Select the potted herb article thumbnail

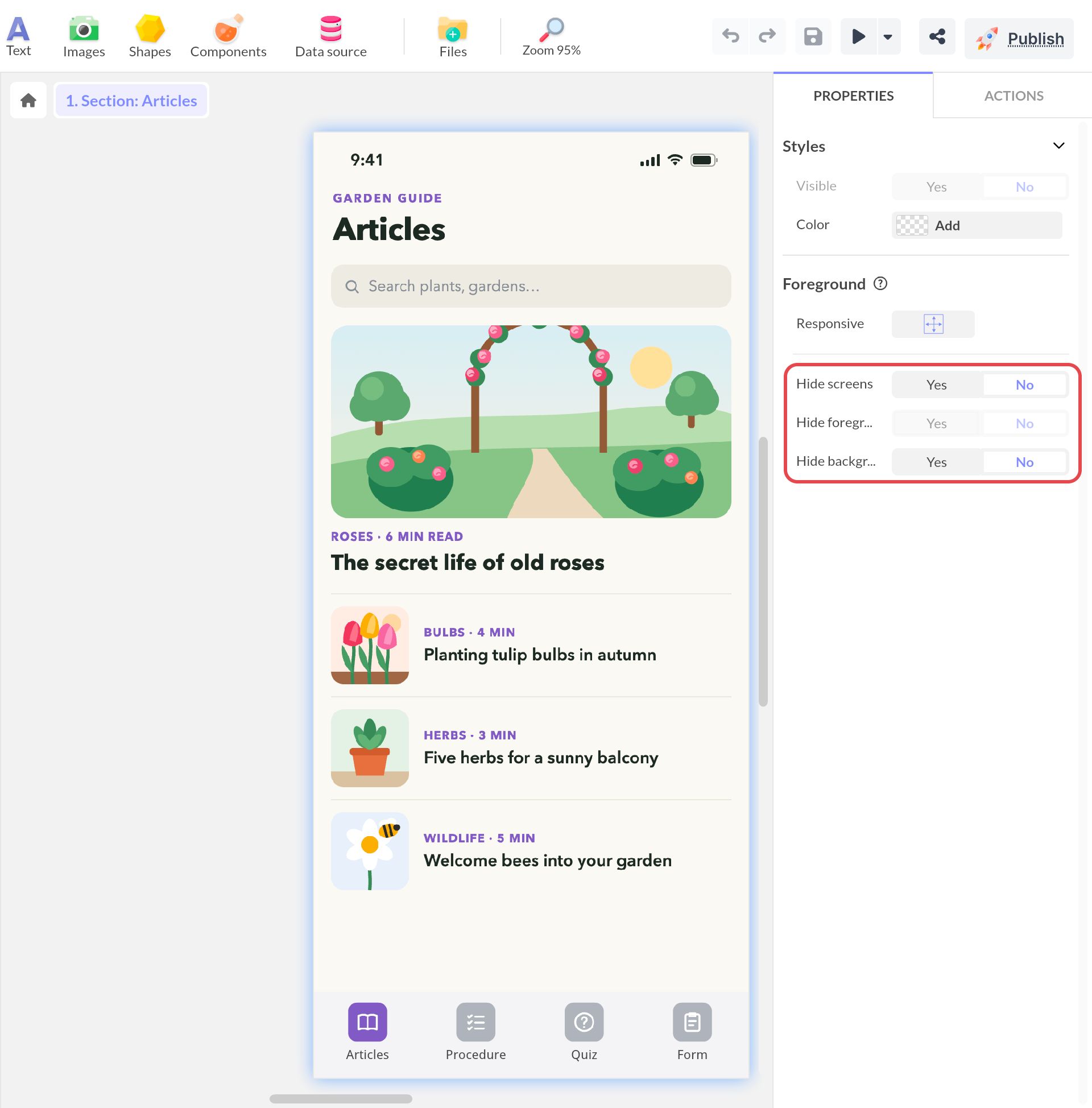[370, 749]
